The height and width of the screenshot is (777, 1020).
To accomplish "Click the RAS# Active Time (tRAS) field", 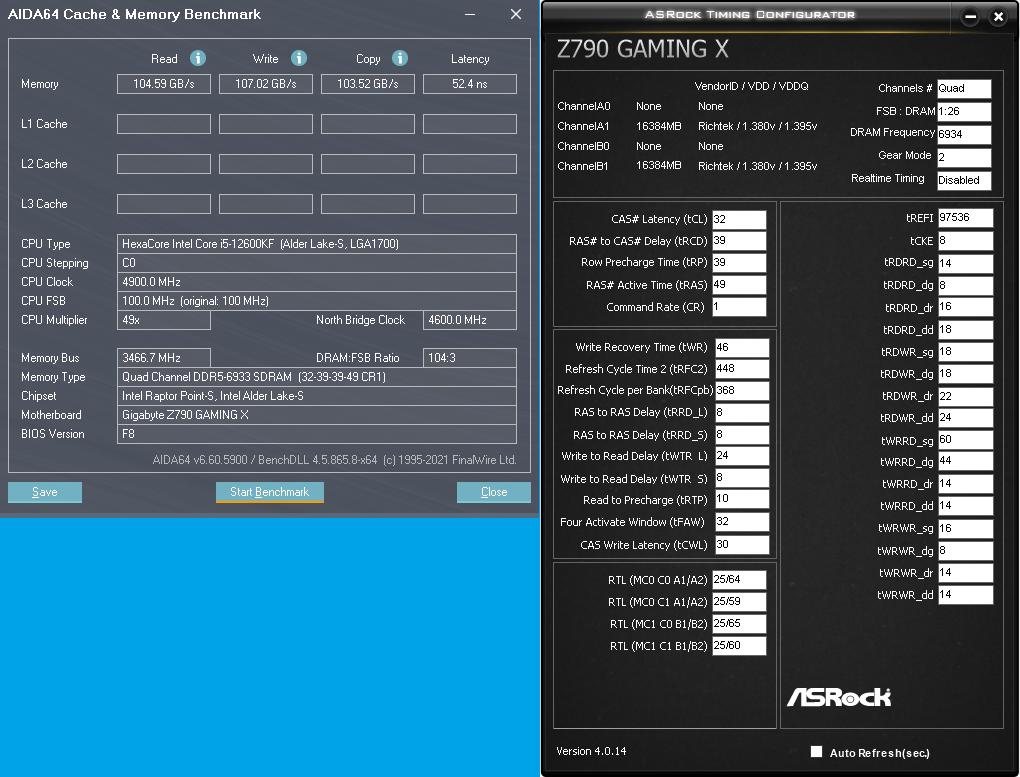I will [x=740, y=285].
